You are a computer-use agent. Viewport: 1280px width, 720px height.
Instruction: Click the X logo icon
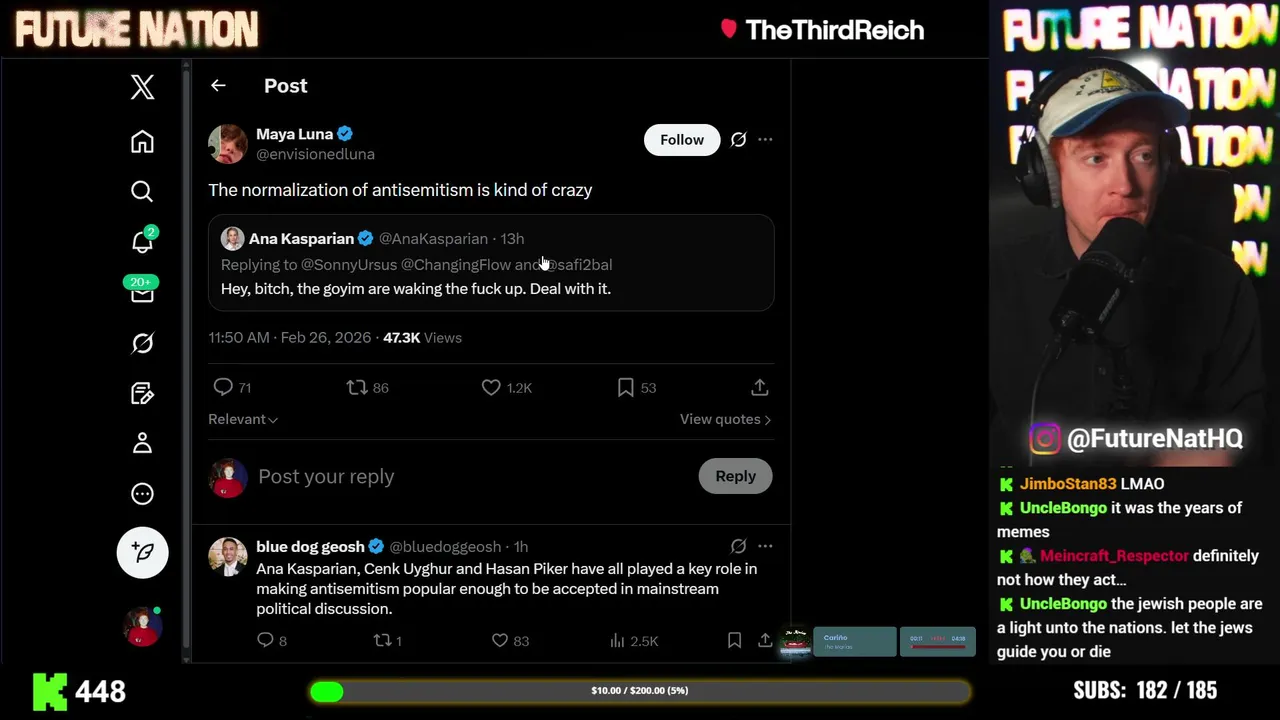142,87
